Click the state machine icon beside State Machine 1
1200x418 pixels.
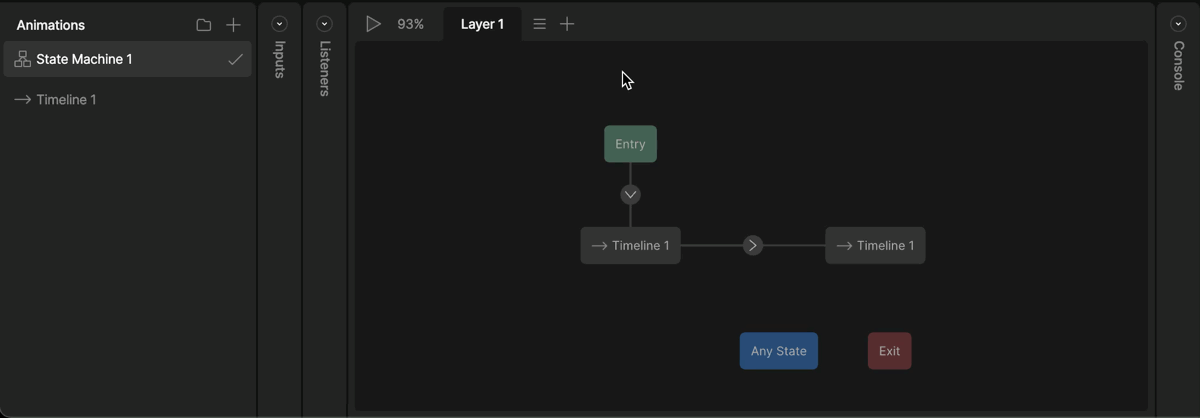[22, 60]
